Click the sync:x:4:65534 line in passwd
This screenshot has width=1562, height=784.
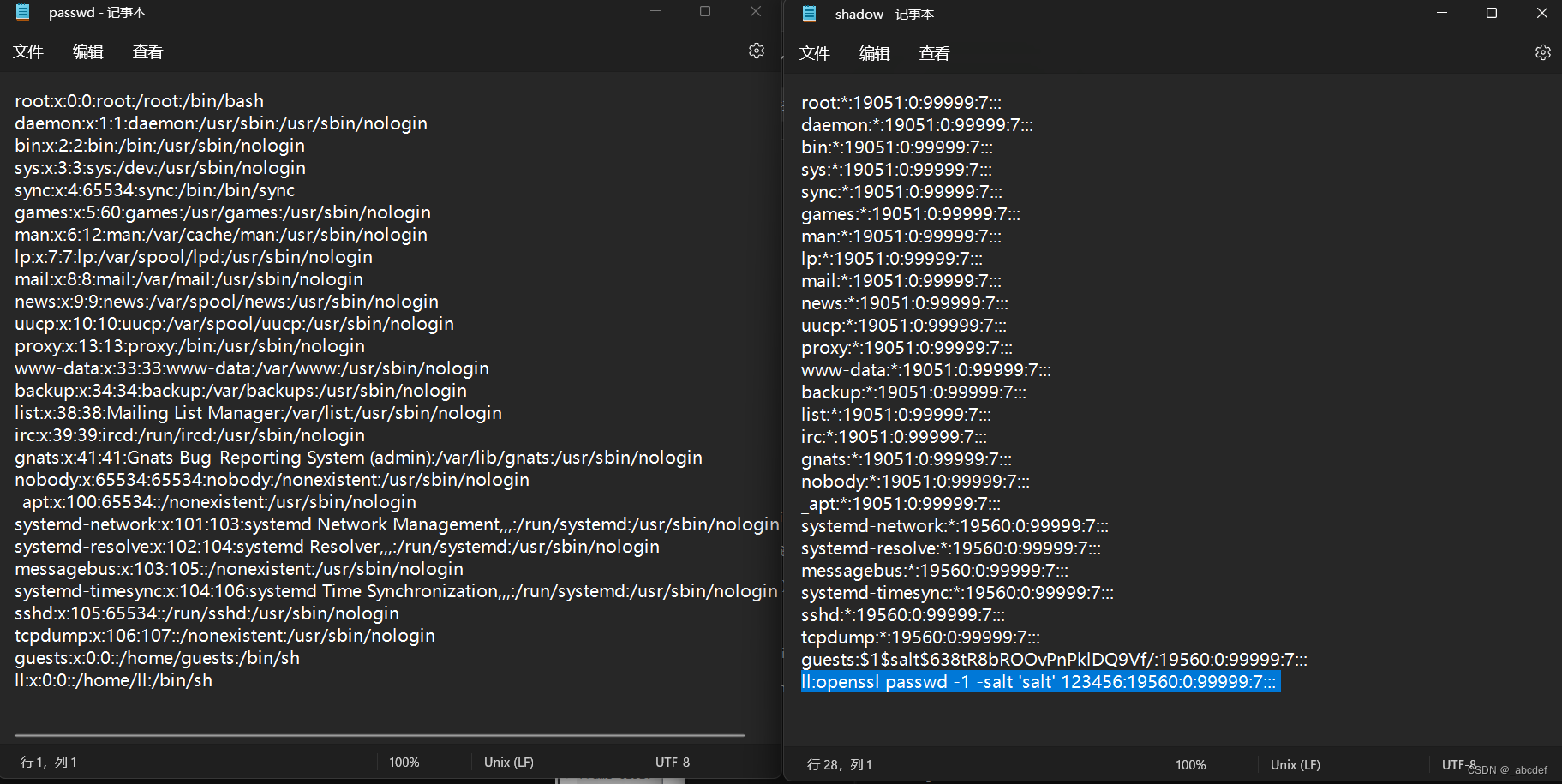click(x=154, y=190)
